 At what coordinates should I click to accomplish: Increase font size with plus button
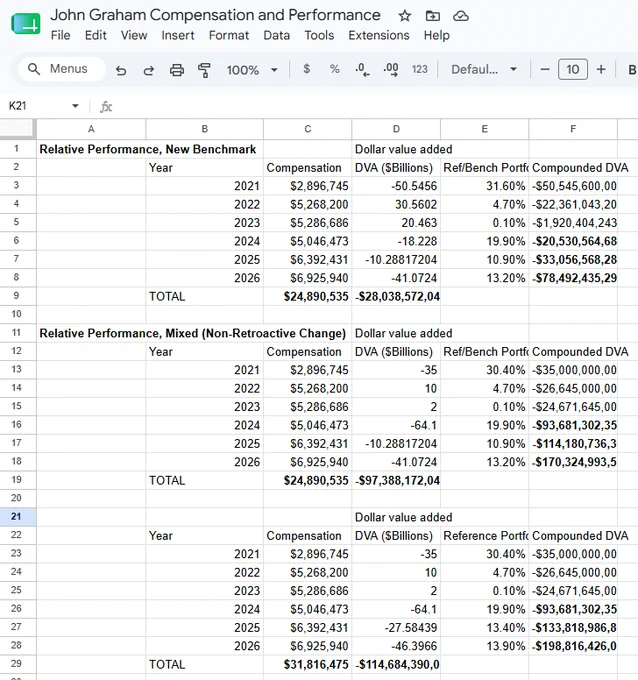[601, 69]
